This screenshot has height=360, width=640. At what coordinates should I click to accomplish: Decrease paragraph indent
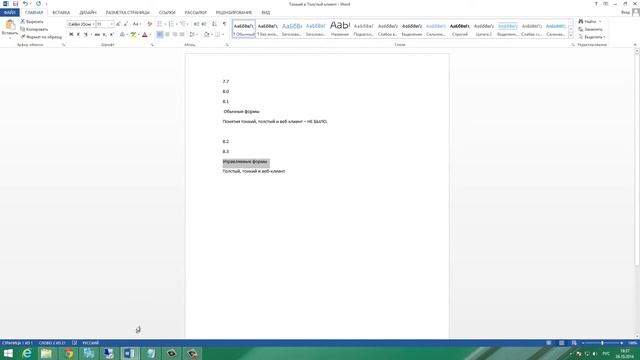[x=196, y=24]
